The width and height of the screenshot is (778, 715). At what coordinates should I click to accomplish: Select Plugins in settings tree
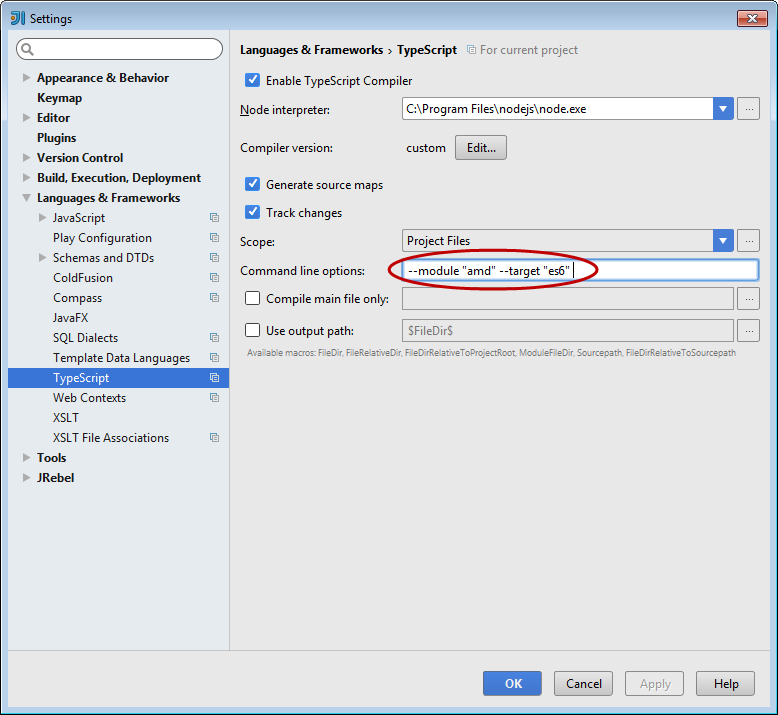pos(57,138)
